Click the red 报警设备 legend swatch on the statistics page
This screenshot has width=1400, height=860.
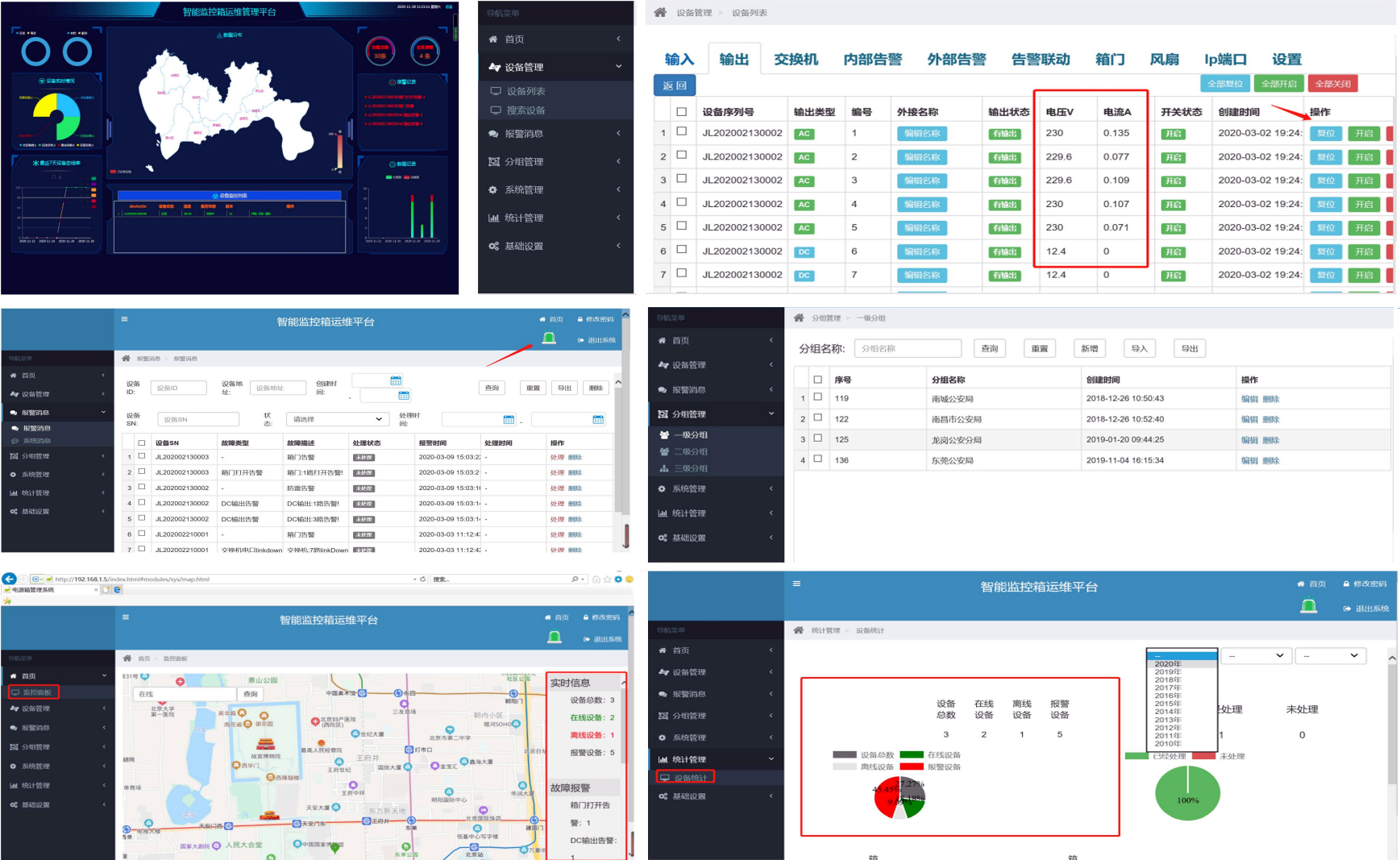point(912,767)
